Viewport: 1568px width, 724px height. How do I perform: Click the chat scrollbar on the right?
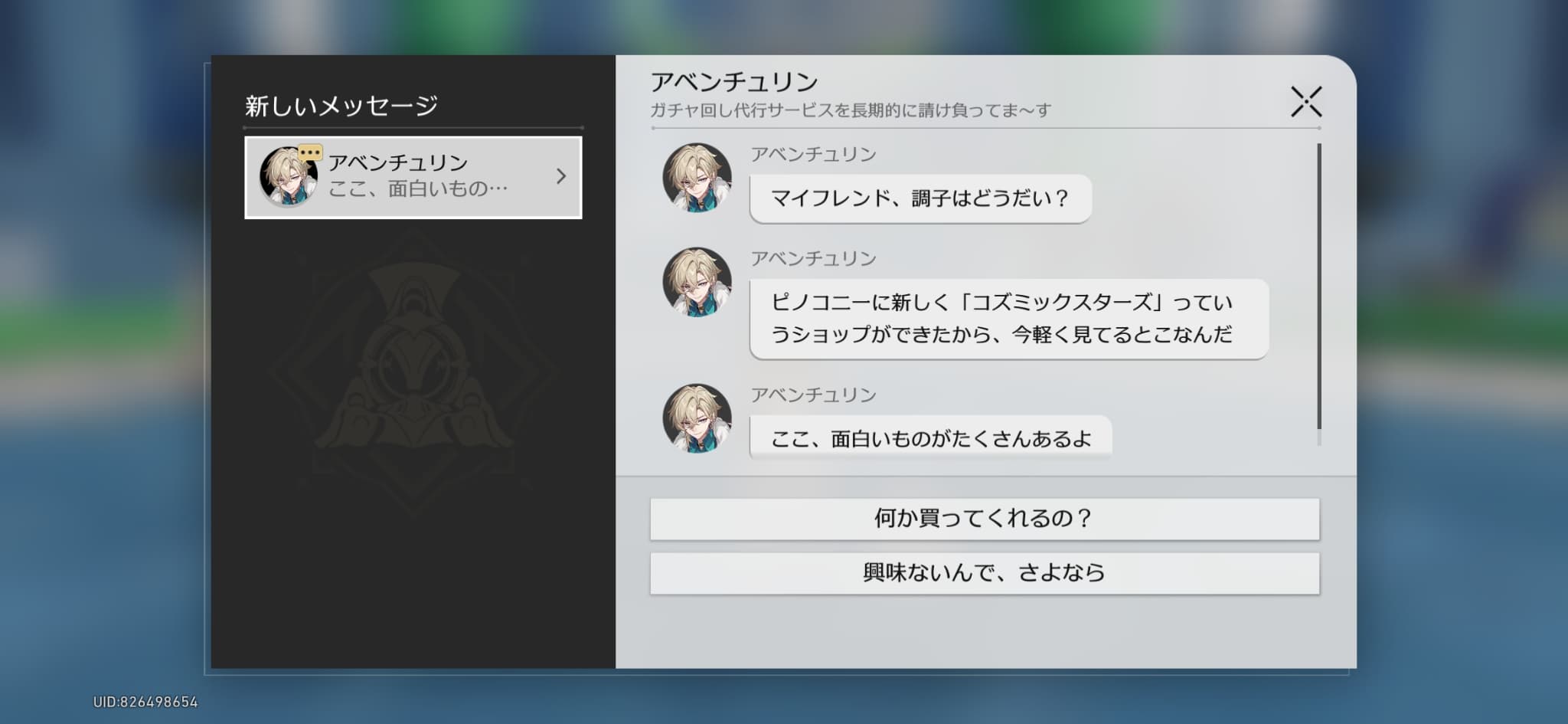[1318, 287]
